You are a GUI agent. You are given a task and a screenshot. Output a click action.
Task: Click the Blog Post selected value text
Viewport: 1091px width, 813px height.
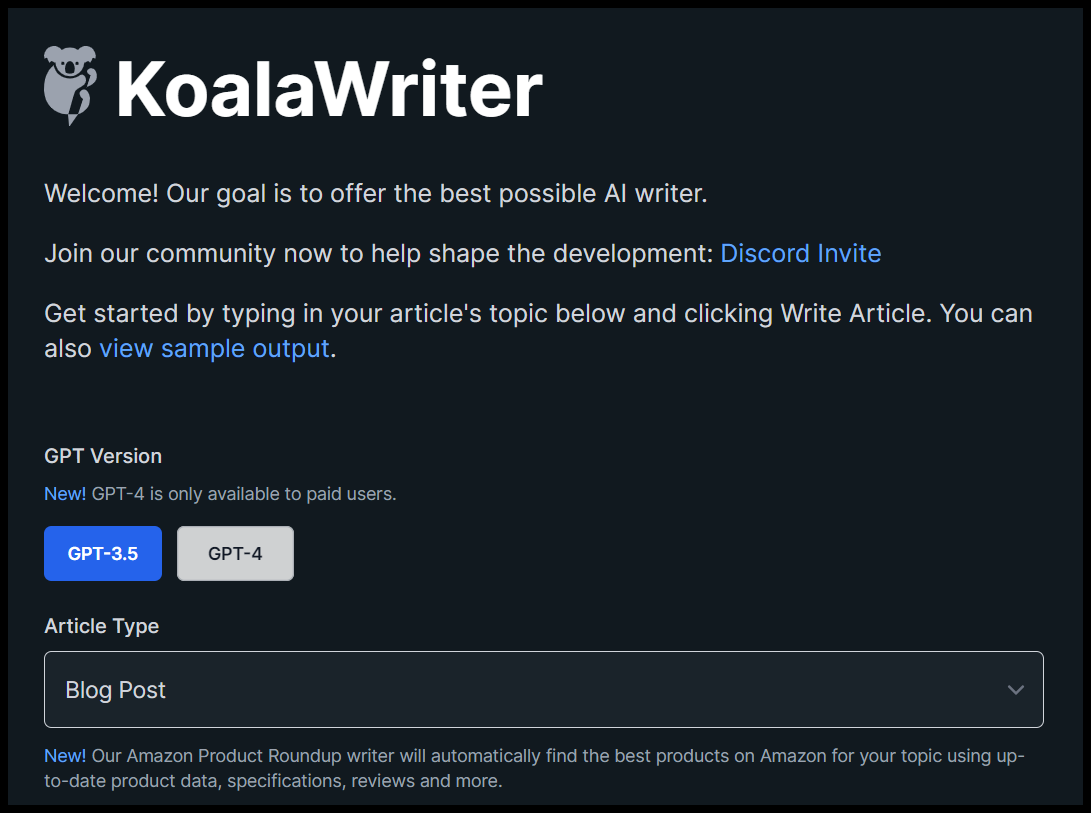tap(115, 690)
